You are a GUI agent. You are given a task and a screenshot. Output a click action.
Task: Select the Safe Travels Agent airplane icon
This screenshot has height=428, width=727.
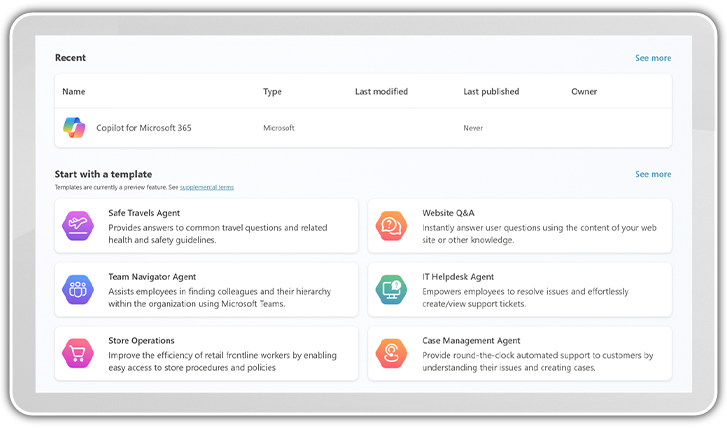pyautogui.click(x=78, y=226)
